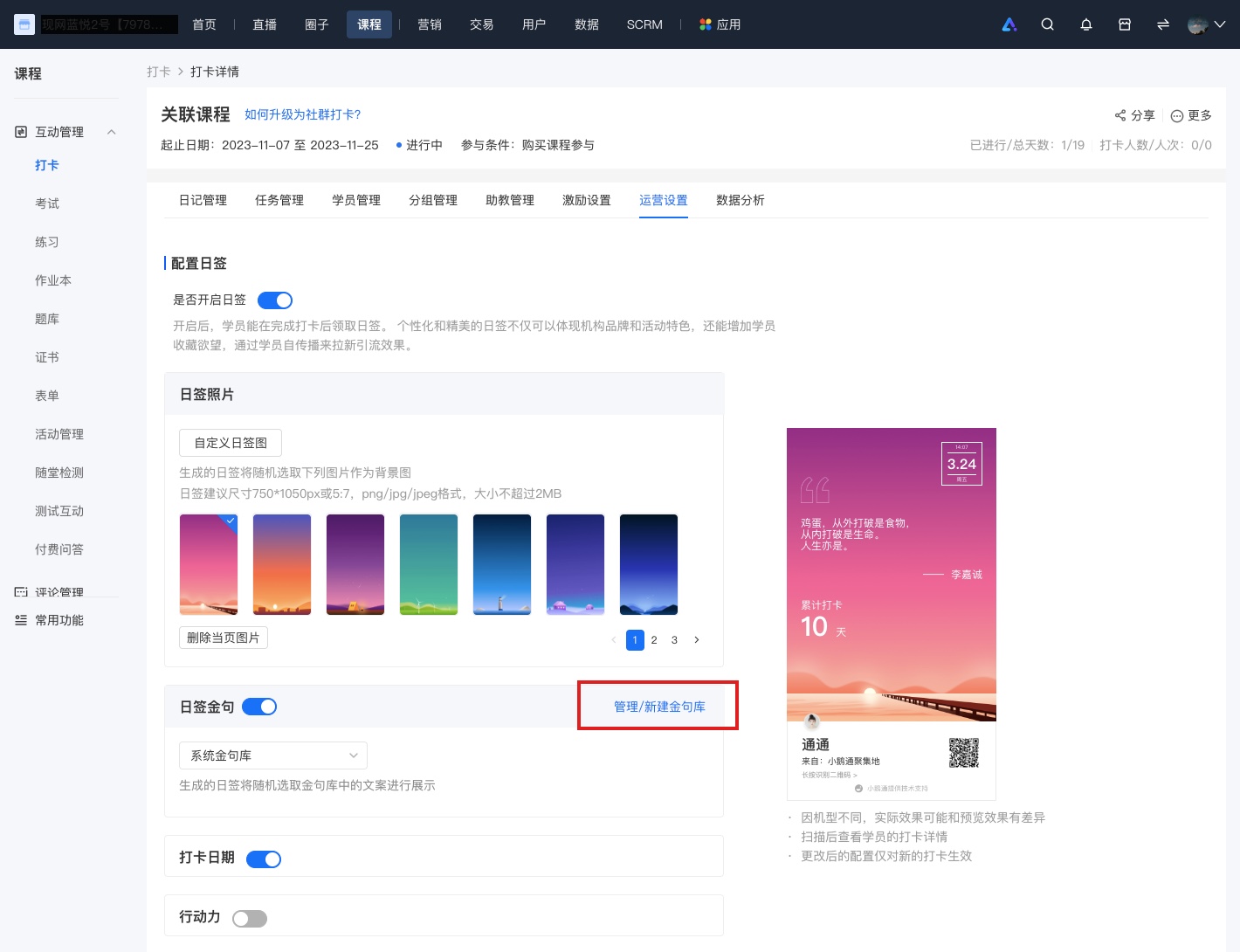This screenshot has height=952, width=1240.
Task: Switch to the 助教管理 tab
Action: click(x=510, y=200)
